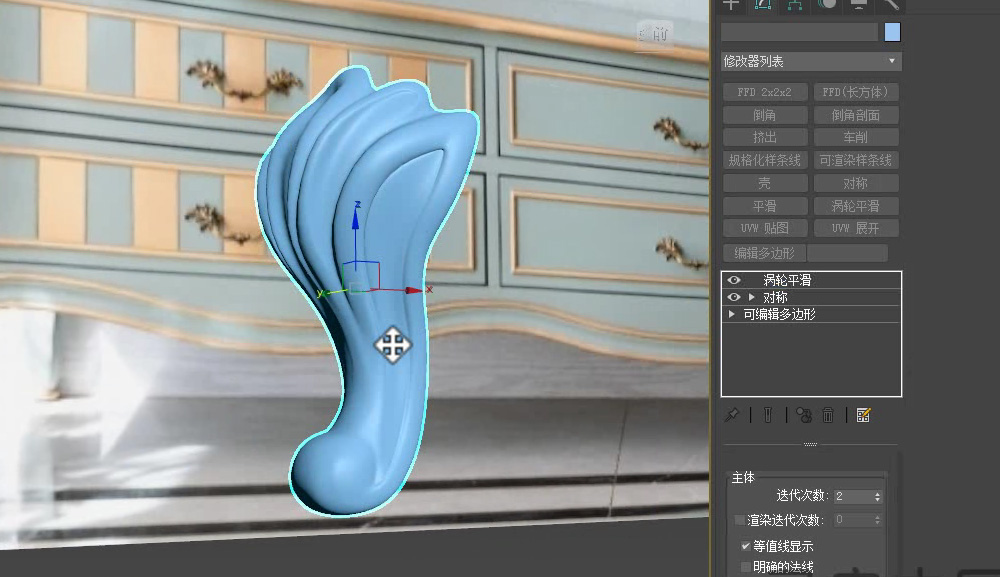Click the object name input field
Screen dimensions: 1000x577
click(799, 32)
